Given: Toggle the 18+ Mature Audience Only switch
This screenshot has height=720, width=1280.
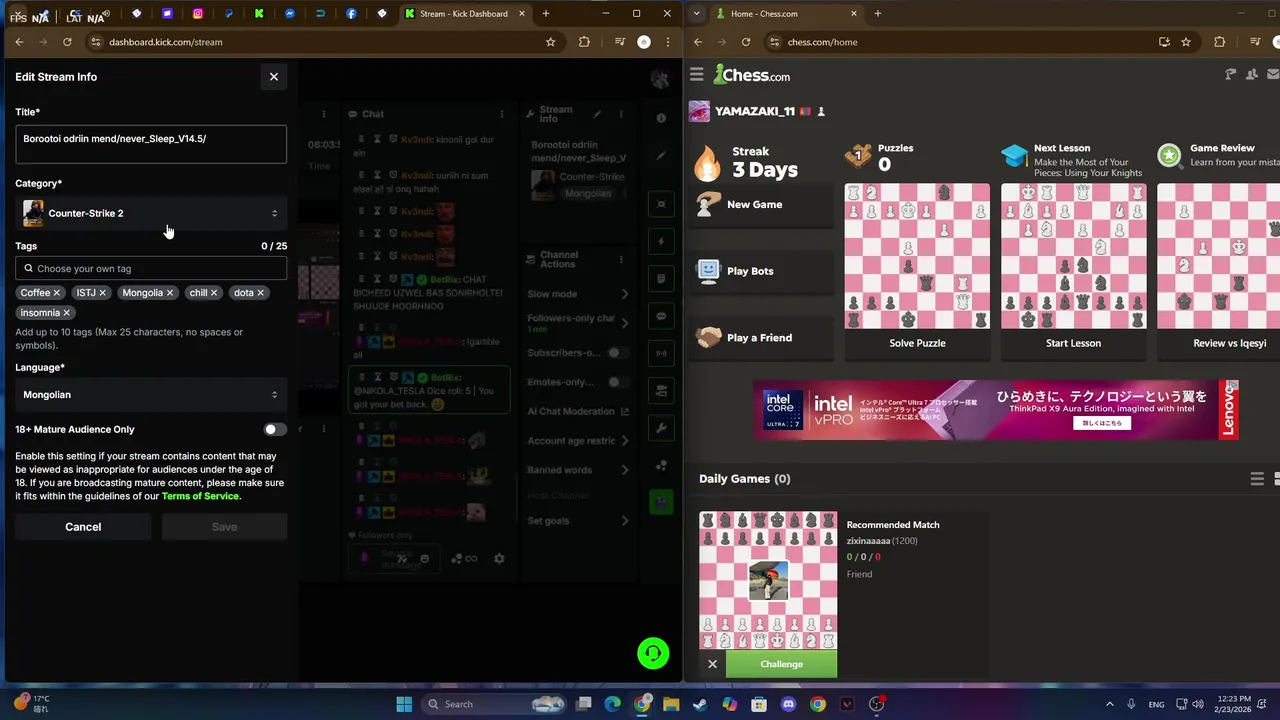Looking at the screenshot, I should [x=274, y=429].
